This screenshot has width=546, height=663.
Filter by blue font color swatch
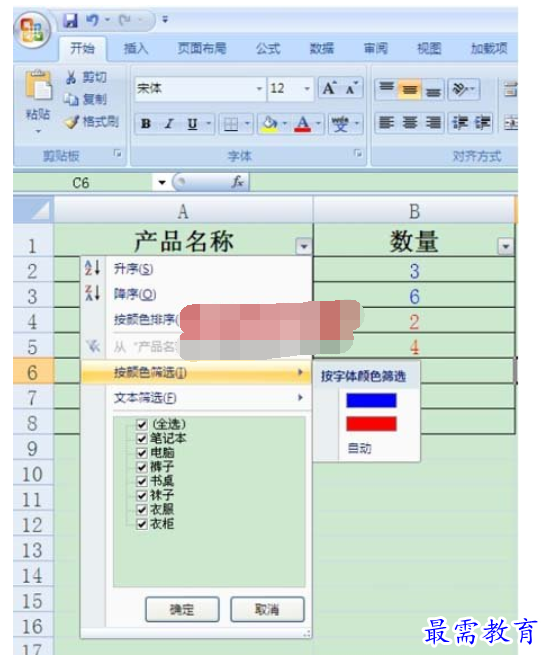point(371,400)
